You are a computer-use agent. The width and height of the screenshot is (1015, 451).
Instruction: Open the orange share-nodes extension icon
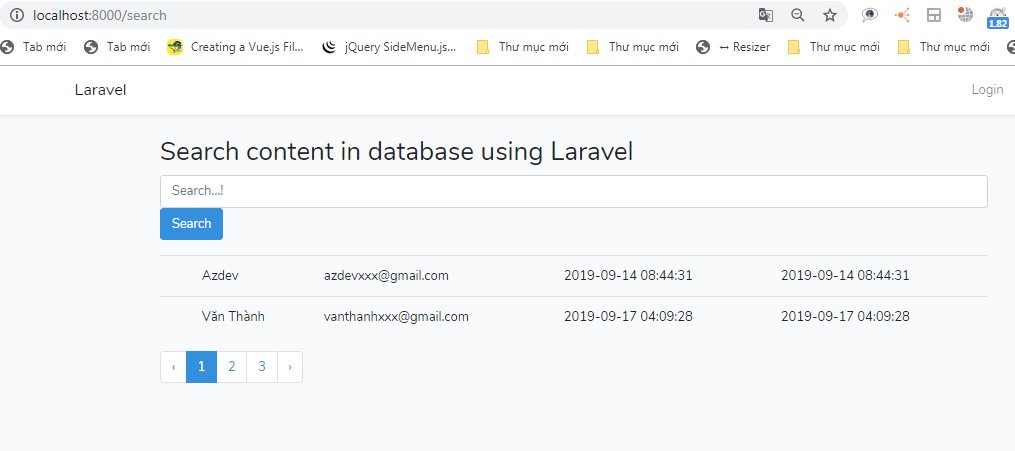pos(902,15)
